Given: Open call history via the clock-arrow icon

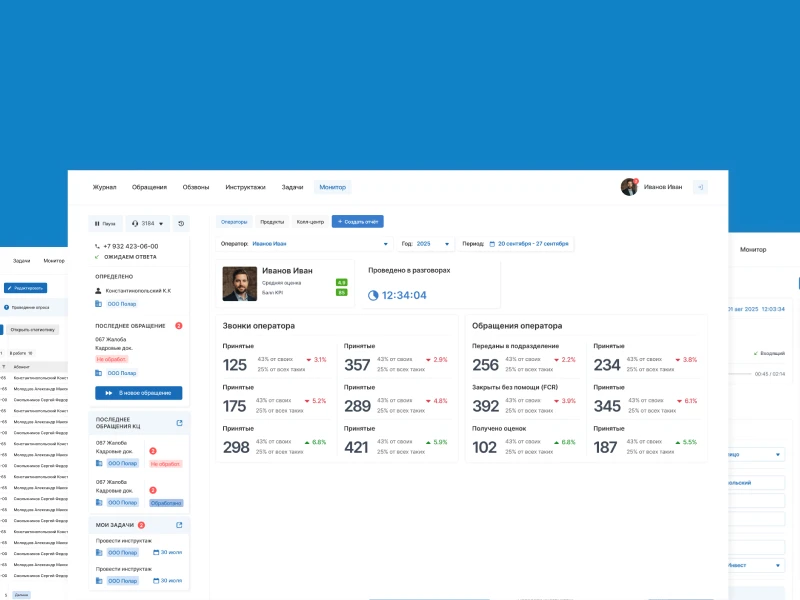Looking at the screenshot, I should click(x=181, y=223).
